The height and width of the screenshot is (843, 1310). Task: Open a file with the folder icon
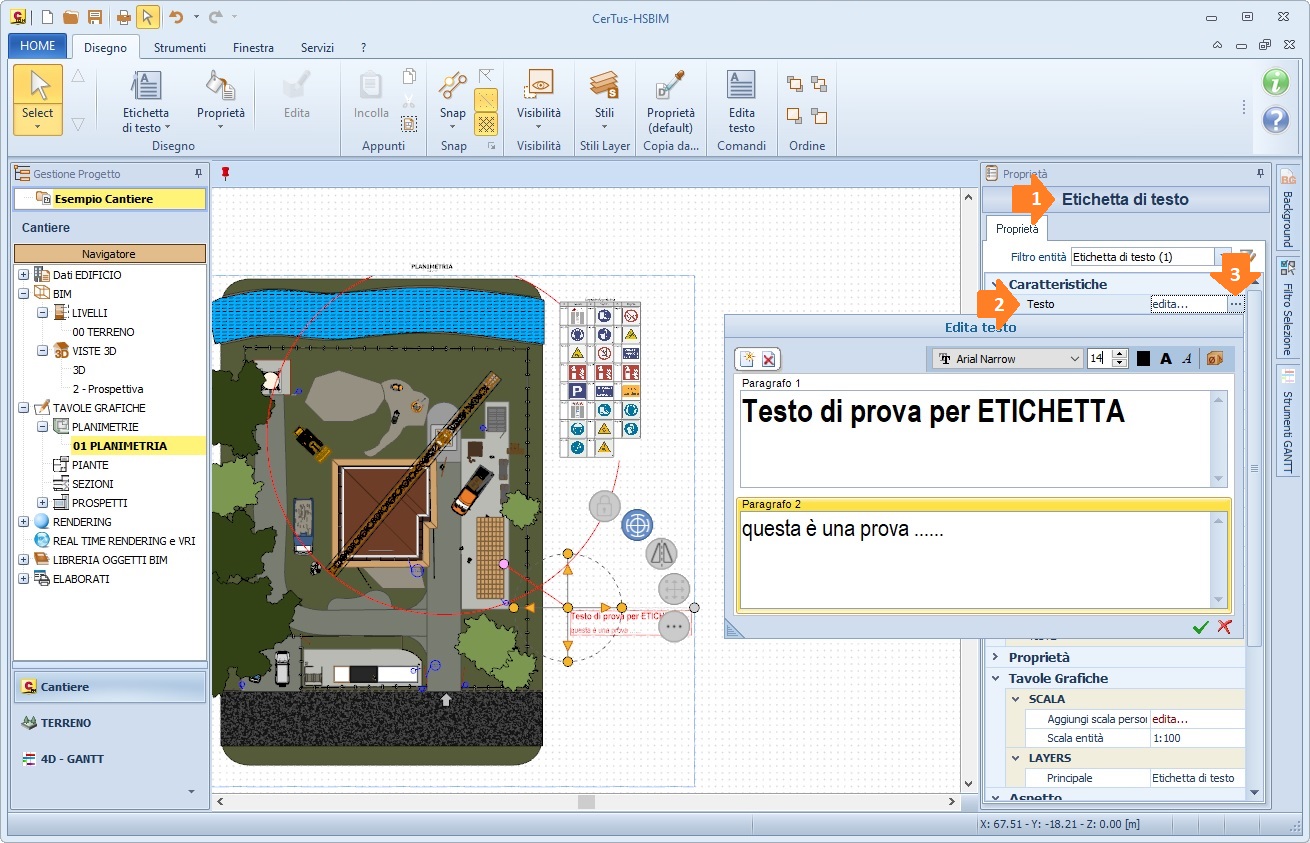pyautogui.click(x=70, y=17)
